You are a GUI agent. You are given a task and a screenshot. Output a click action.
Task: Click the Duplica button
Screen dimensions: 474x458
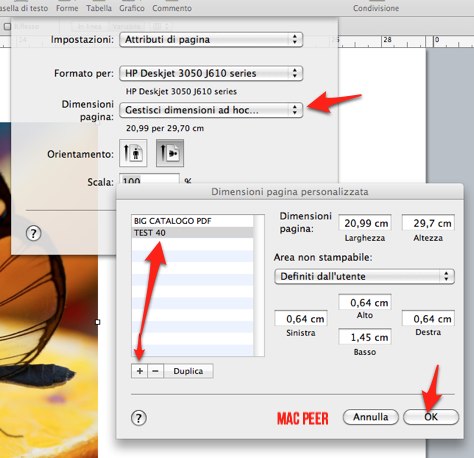188,371
